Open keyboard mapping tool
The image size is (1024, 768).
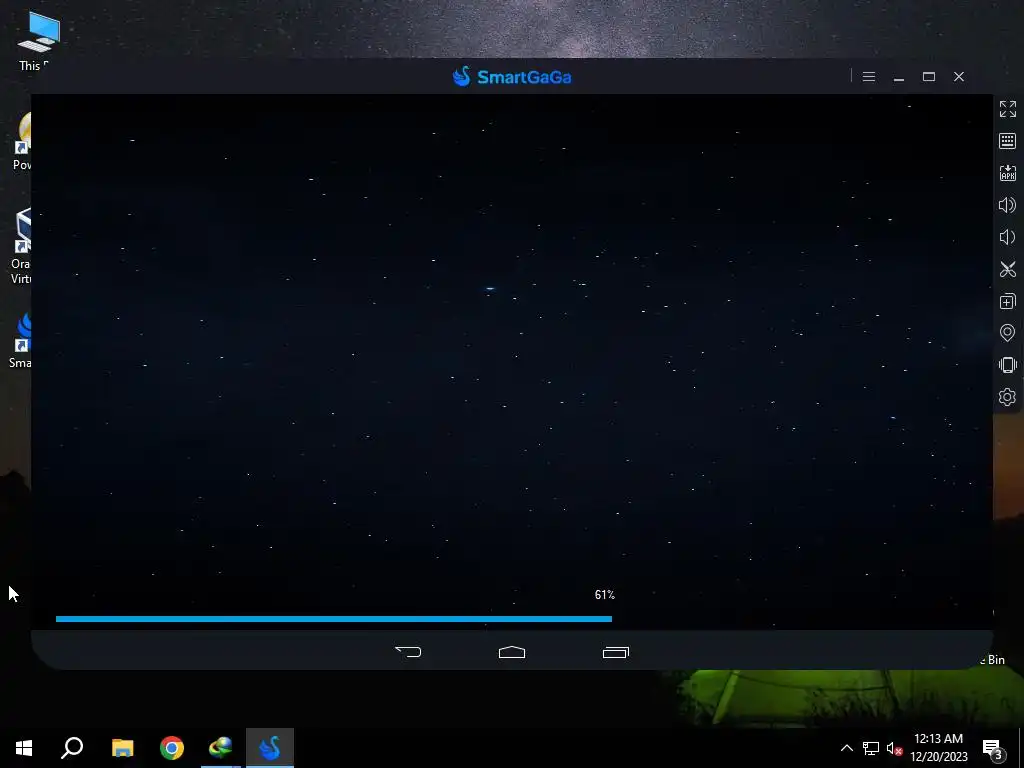point(1008,141)
